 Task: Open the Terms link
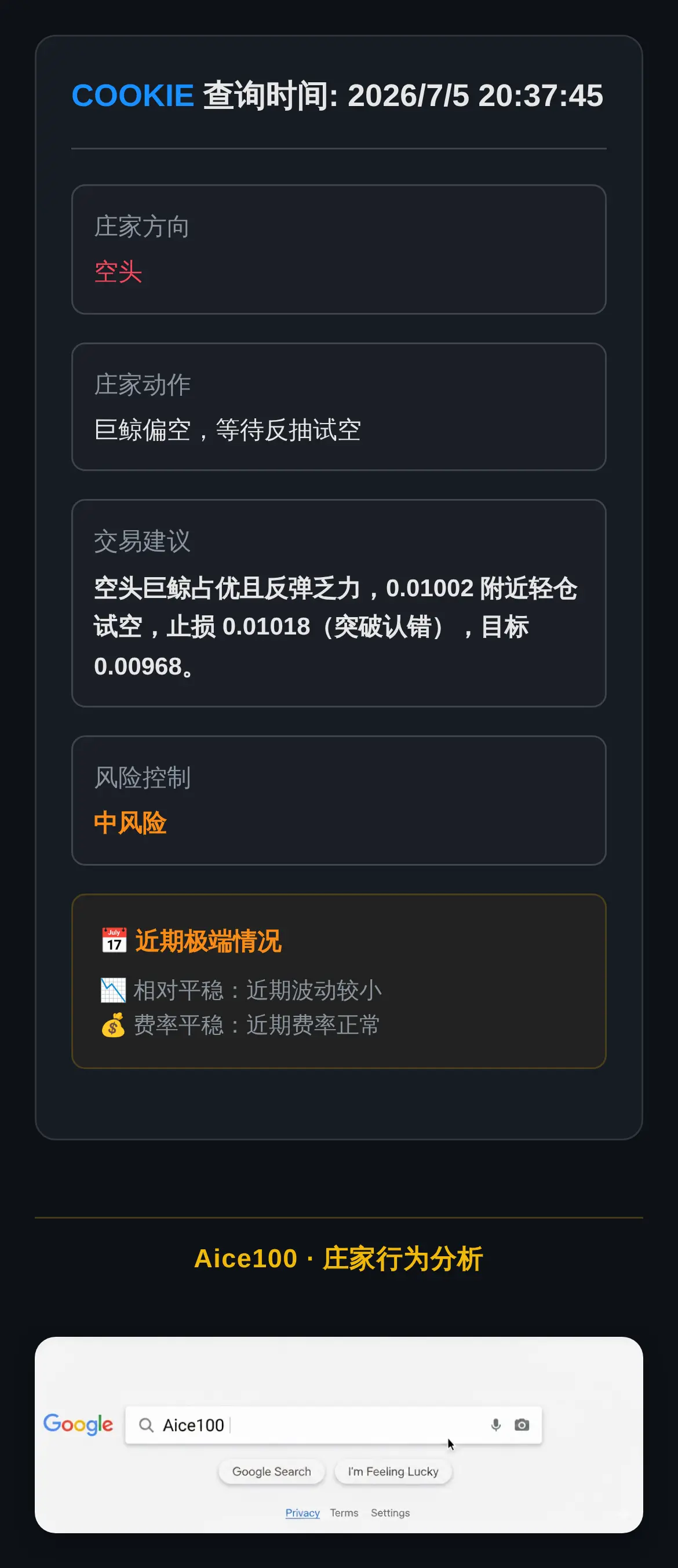(344, 1512)
